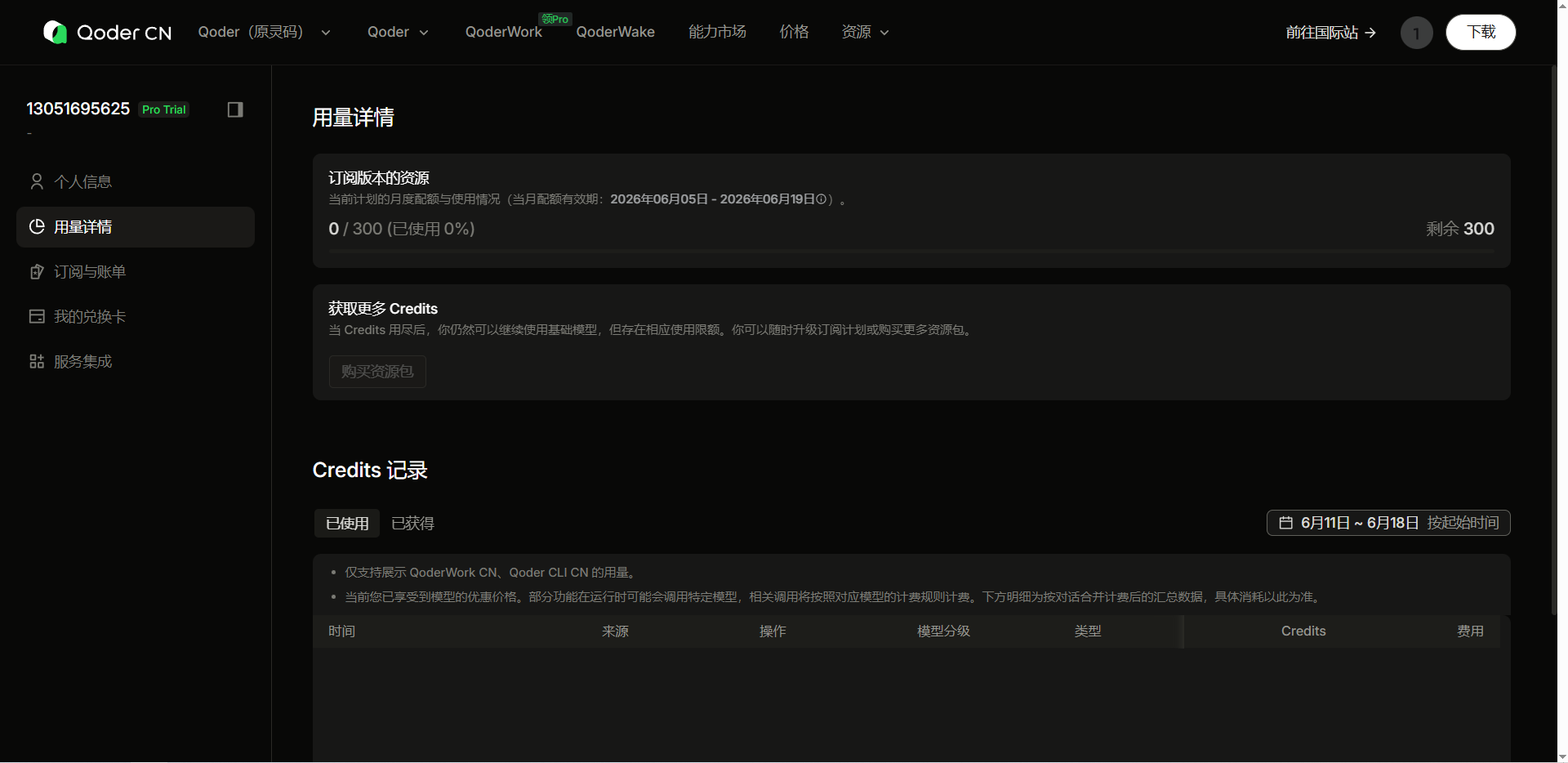Expand the Qoder dropdown menu
1568x763 pixels.
(x=398, y=32)
